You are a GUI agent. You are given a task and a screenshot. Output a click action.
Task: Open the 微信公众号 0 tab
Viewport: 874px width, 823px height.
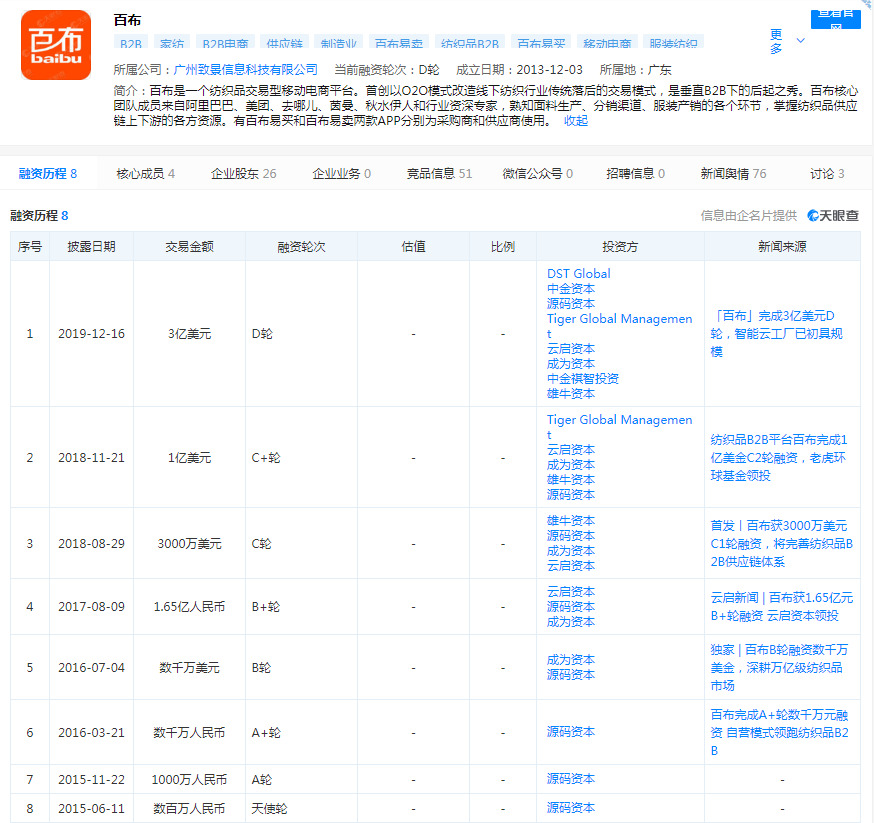click(537, 173)
